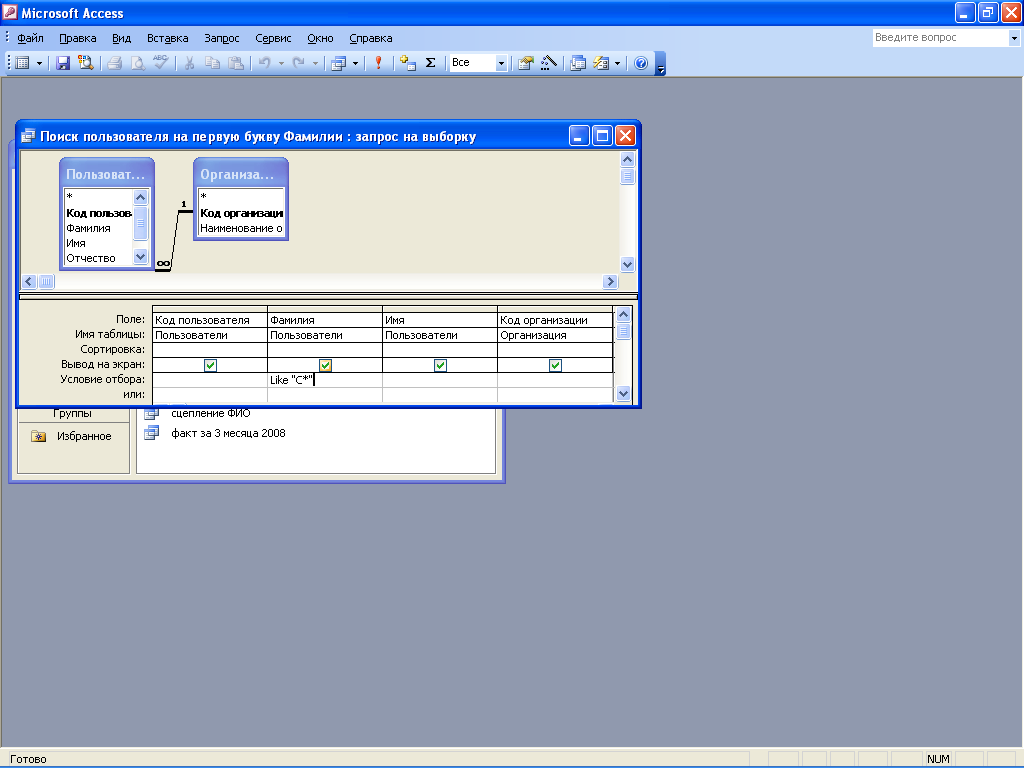Uncheck show for Код организации column
Image resolution: width=1024 pixels, height=768 pixels.
tap(555, 365)
